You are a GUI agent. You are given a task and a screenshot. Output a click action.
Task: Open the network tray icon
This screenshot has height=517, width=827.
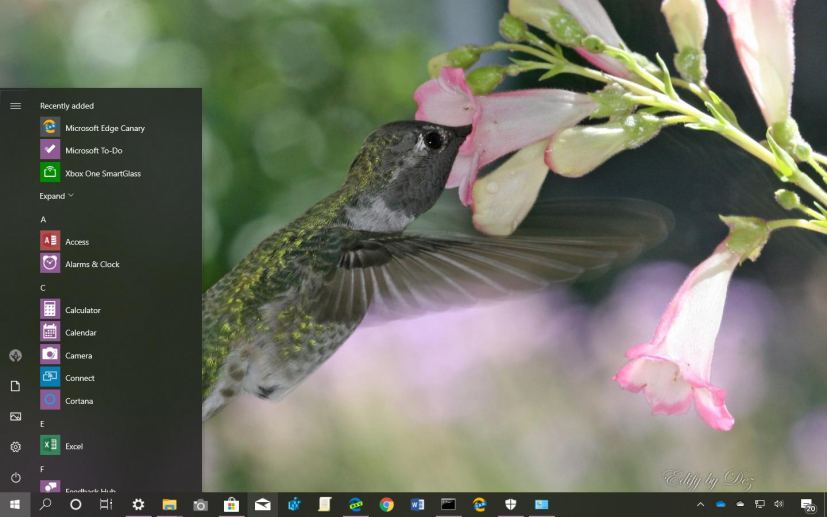click(759, 504)
